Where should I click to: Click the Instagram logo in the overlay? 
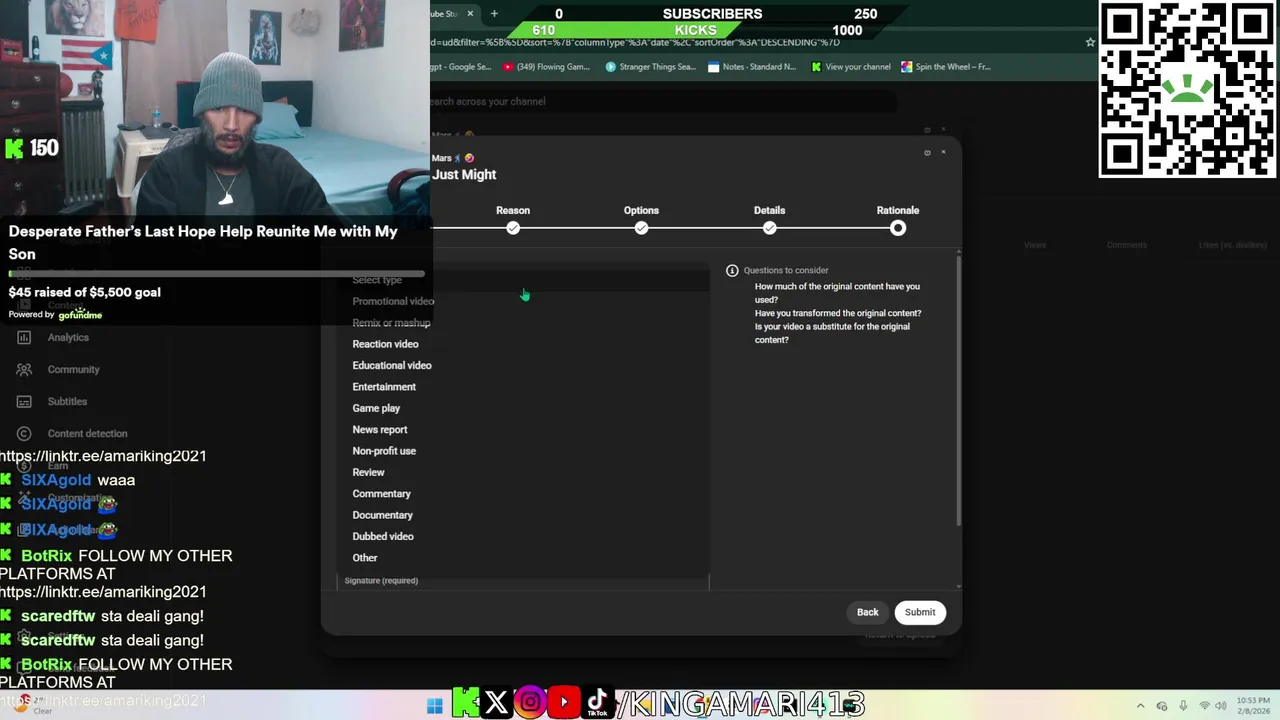click(x=530, y=703)
